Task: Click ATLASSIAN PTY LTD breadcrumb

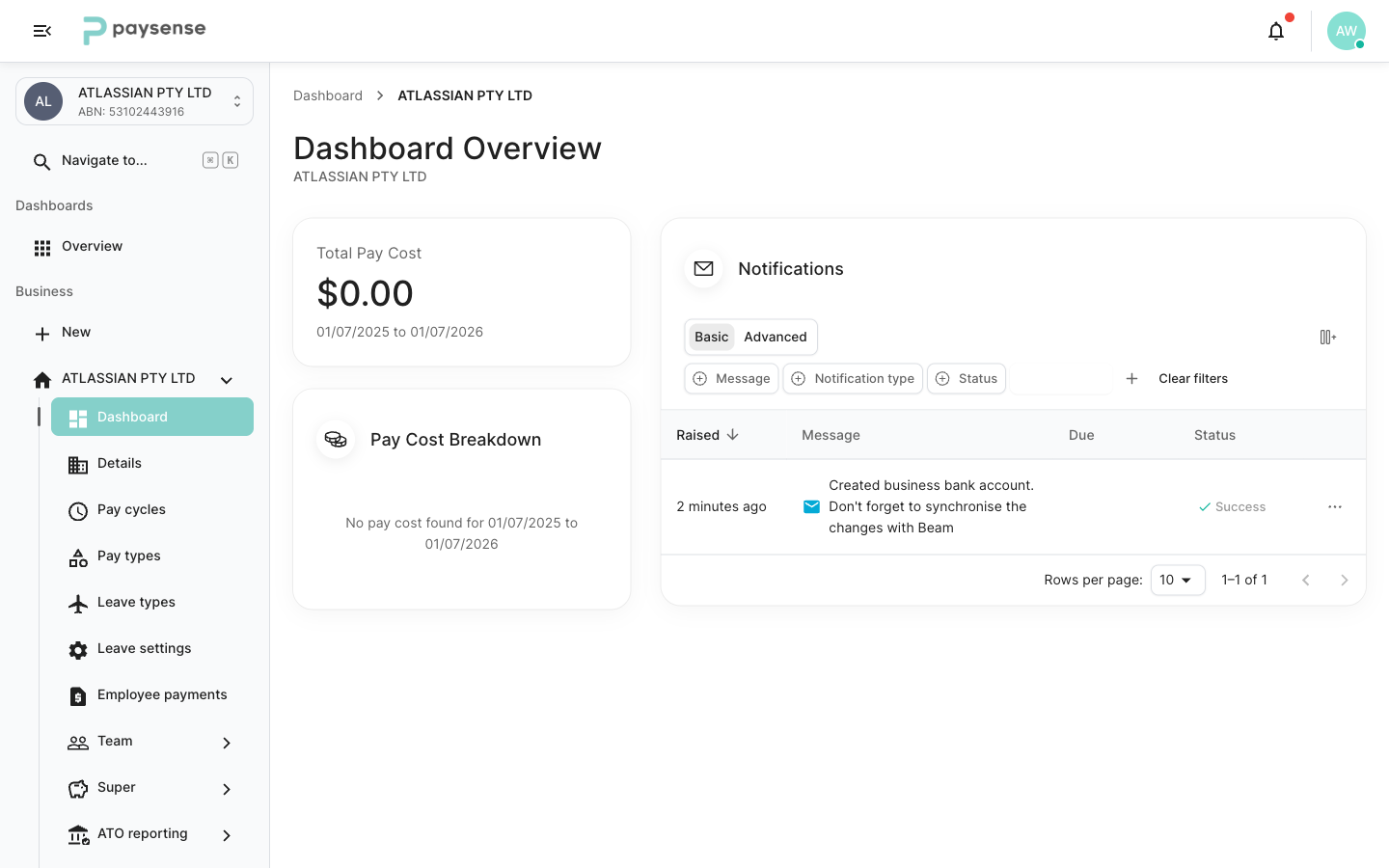Action: point(465,95)
